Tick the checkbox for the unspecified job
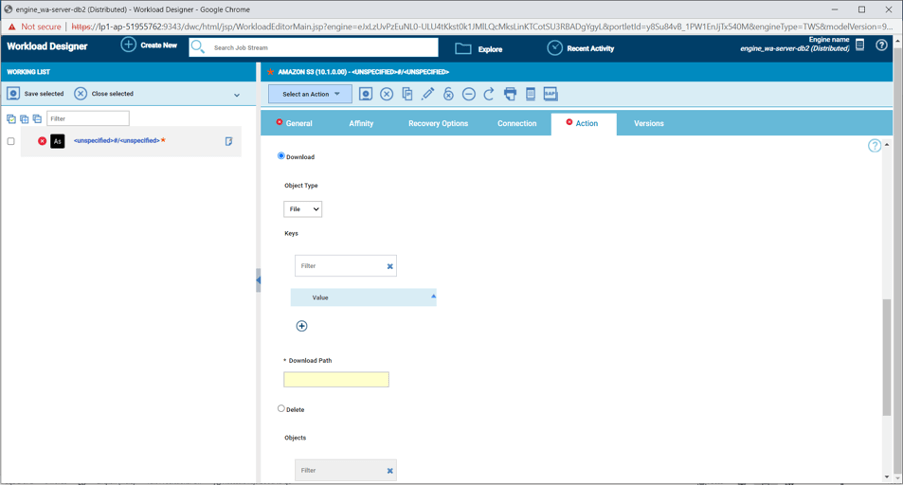 (11, 141)
